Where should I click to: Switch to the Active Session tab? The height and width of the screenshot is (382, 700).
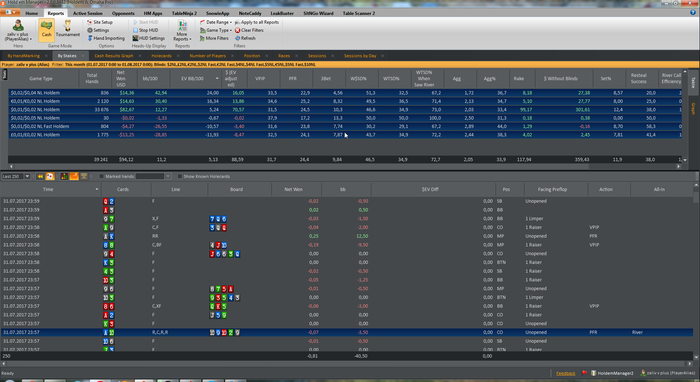coord(88,13)
